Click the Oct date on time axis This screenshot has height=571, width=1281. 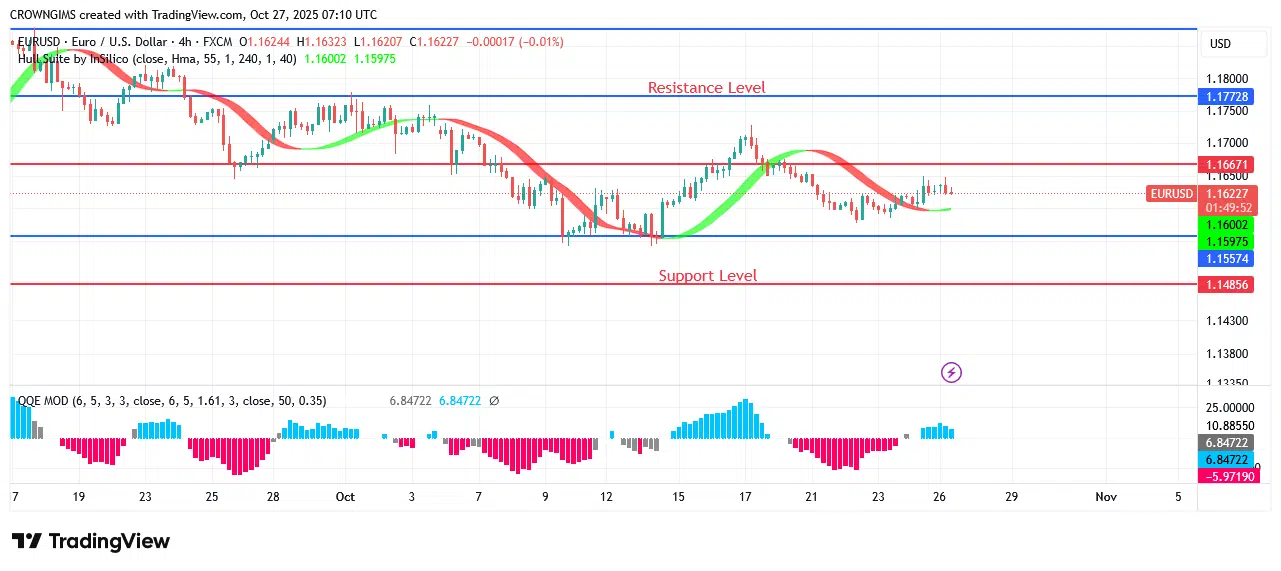345,496
